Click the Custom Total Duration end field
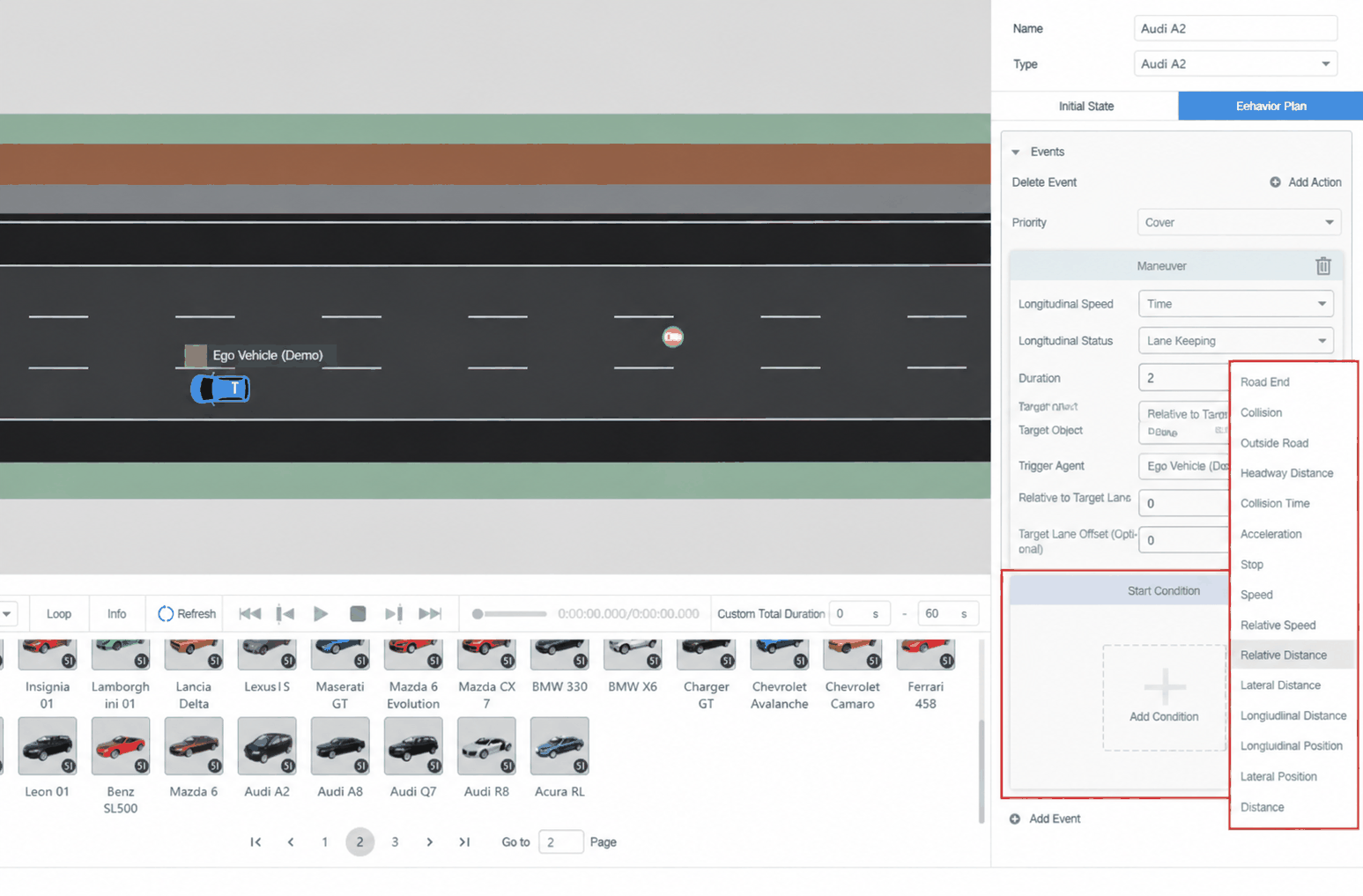Screen dimensions: 1363x896 pyautogui.click(x=948, y=613)
